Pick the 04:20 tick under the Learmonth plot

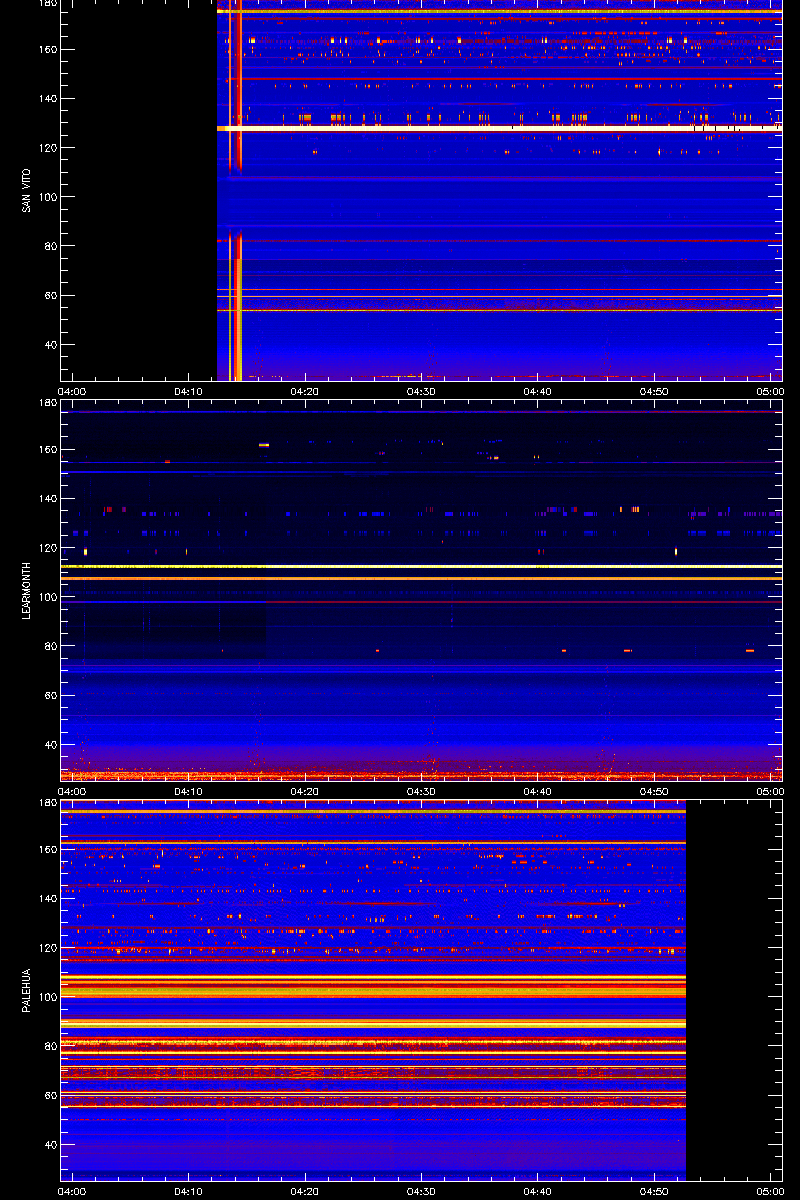pyautogui.click(x=305, y=792)
